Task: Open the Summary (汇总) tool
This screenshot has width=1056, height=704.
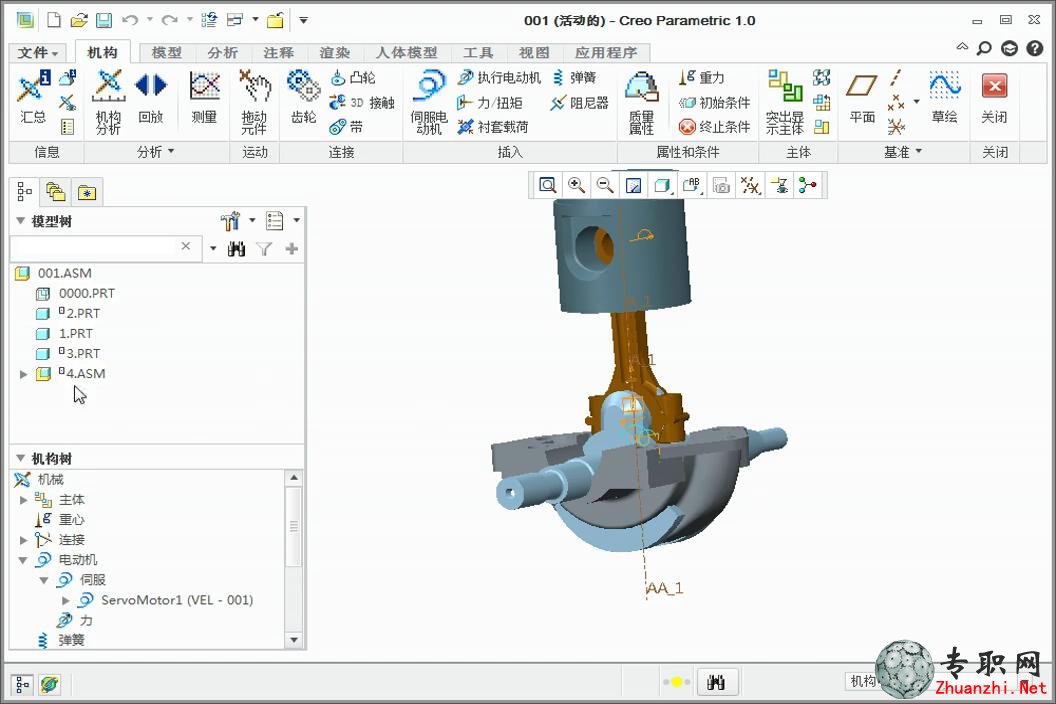Action: point(32,98)
